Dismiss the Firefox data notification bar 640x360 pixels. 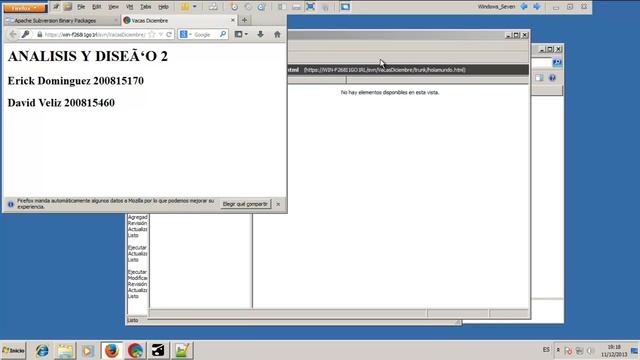click(x=278, y=204)
